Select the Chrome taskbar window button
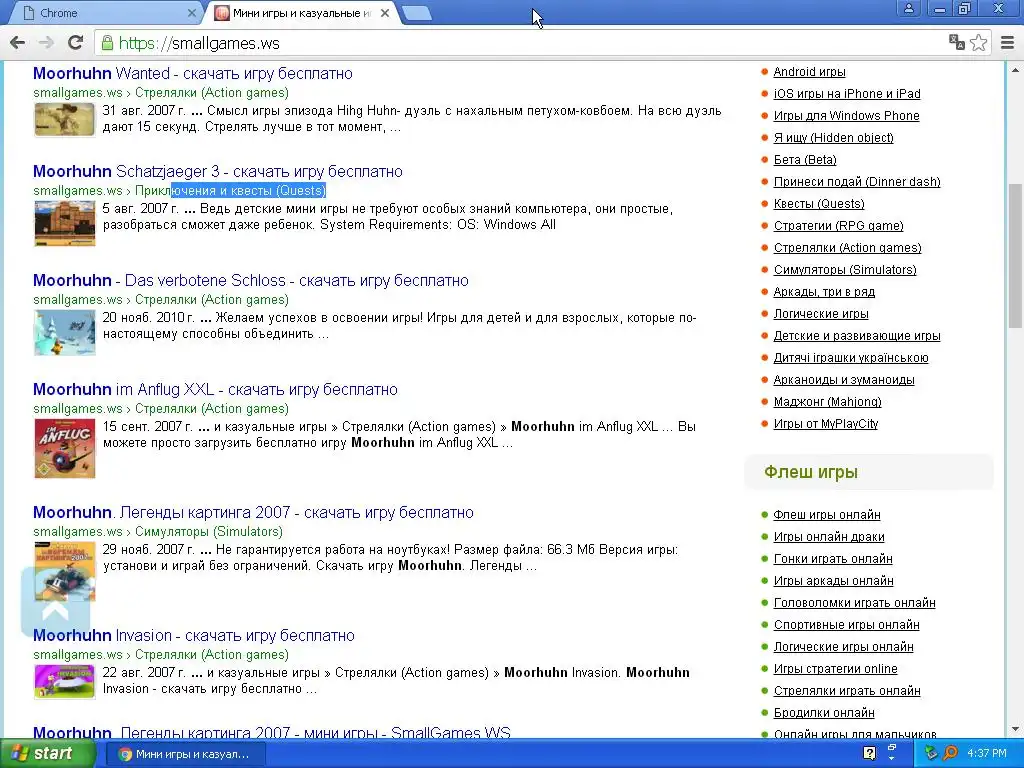1024x768 pixels. pos(185,754)
